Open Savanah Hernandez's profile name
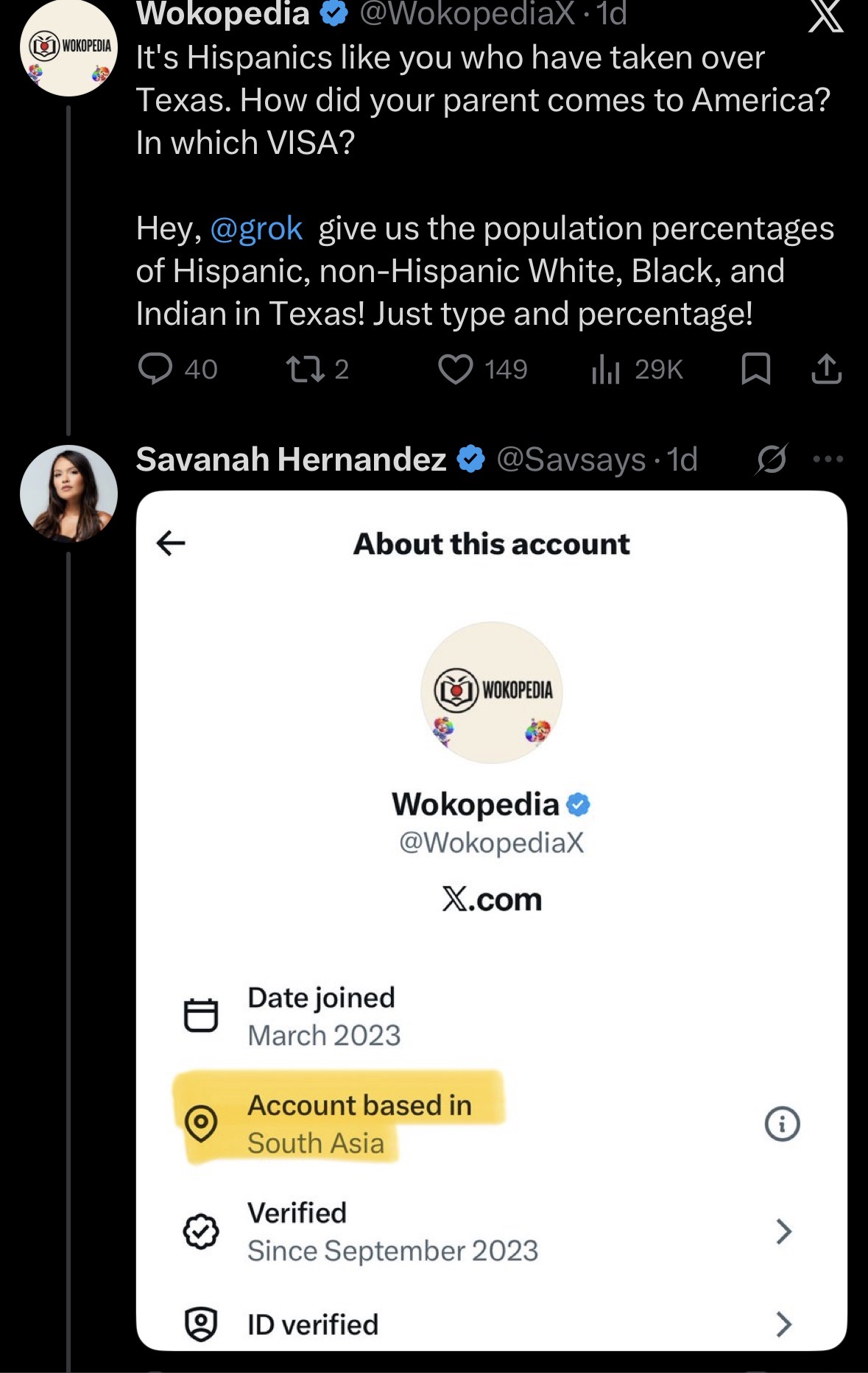 pos(291,459)
